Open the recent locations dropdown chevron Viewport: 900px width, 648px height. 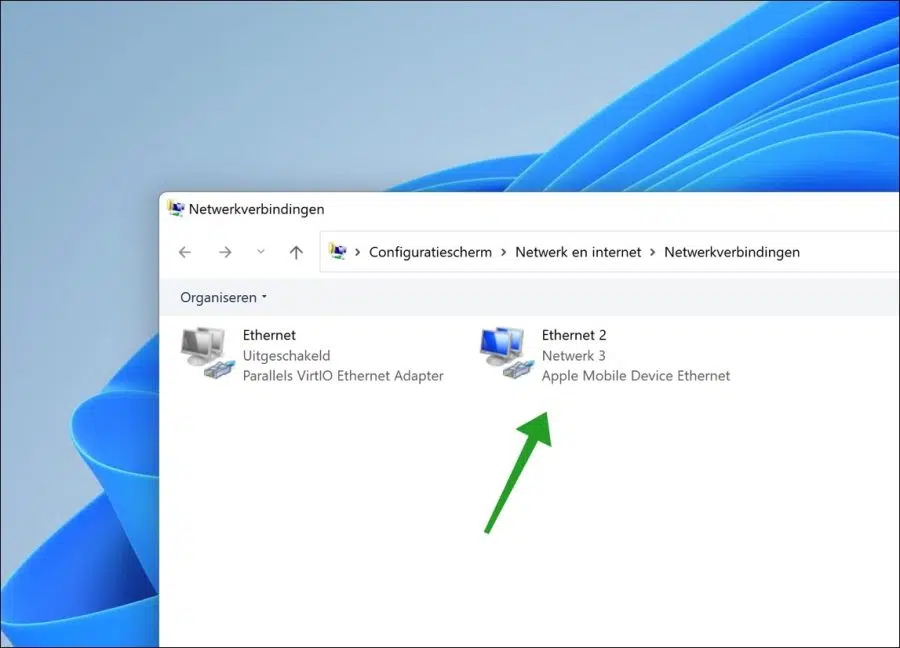[x=261, y=251]
